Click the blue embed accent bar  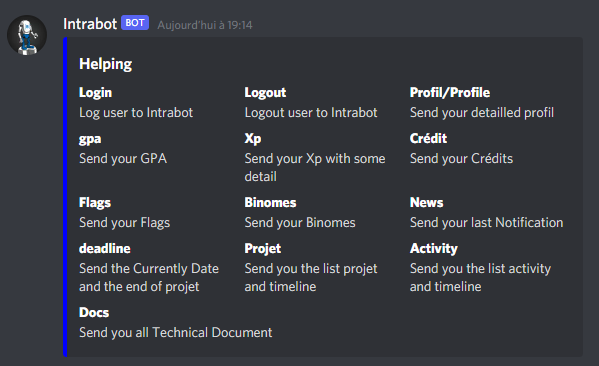point(65,197)
